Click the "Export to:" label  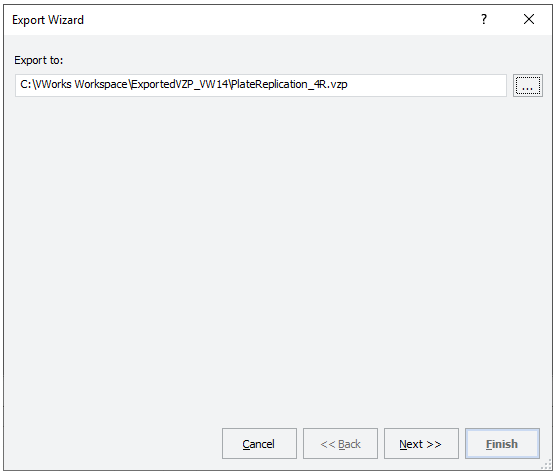coord(38,60)
